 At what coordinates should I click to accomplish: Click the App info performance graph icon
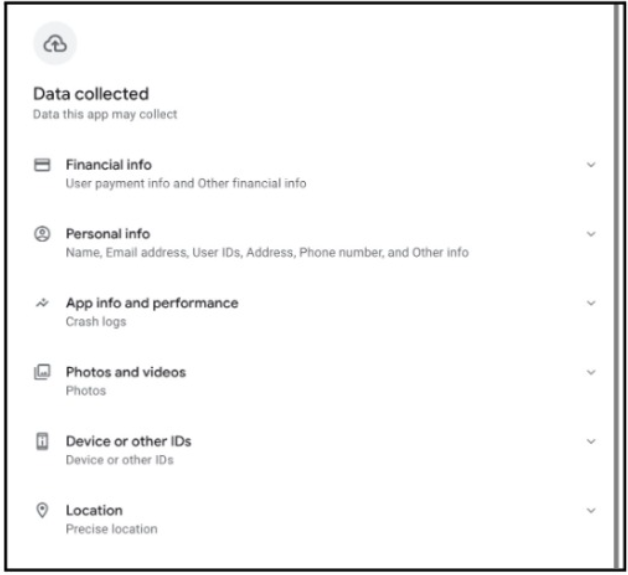click(43, 303)
